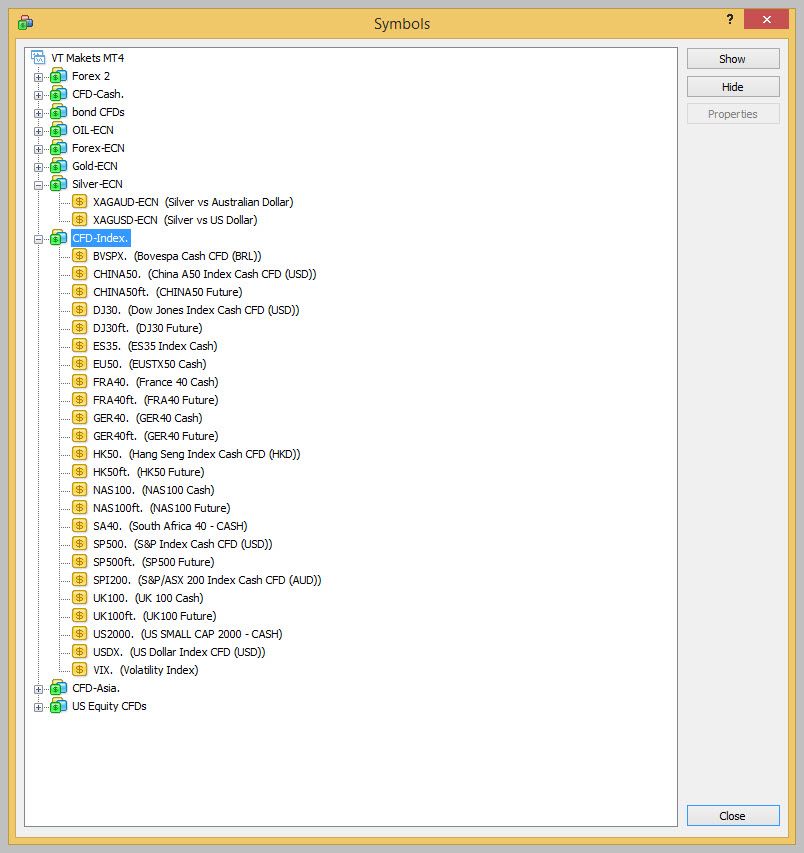Click the Forex 2 folder icon
This screenshot has height=853, width=804.
point(58,76)
